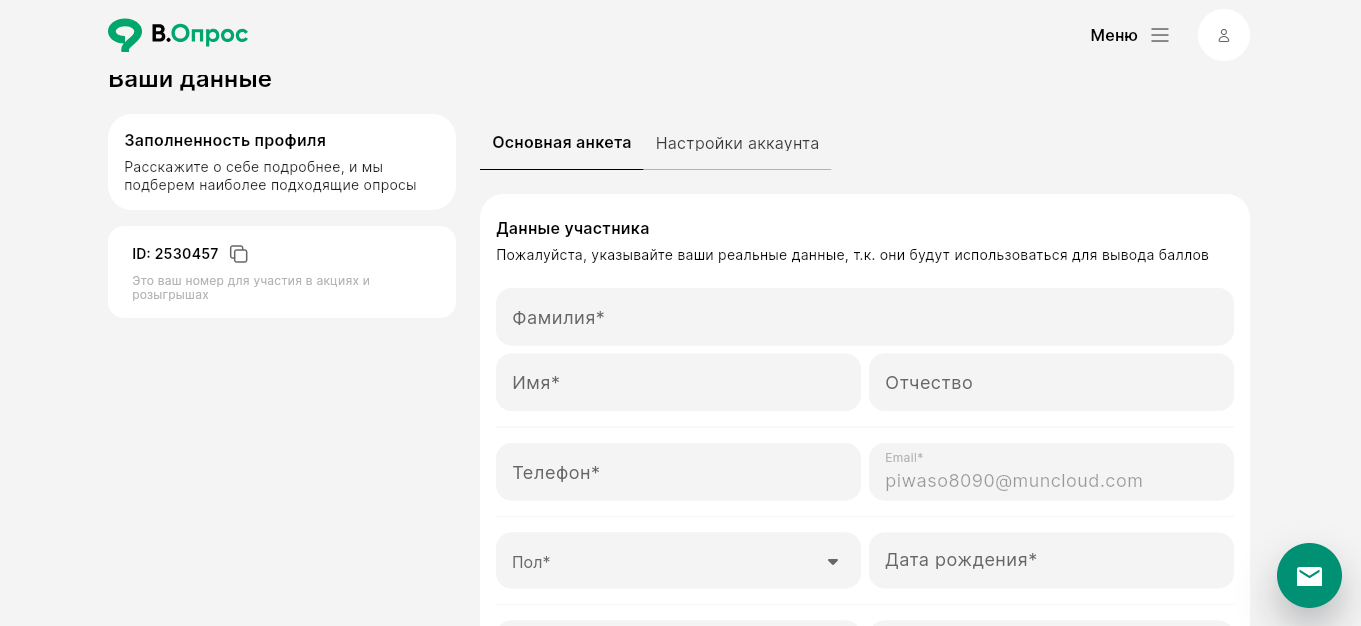Open the Дата рождения field
The height and width of the screenshot is (626, 1361).
(1051, 560)
